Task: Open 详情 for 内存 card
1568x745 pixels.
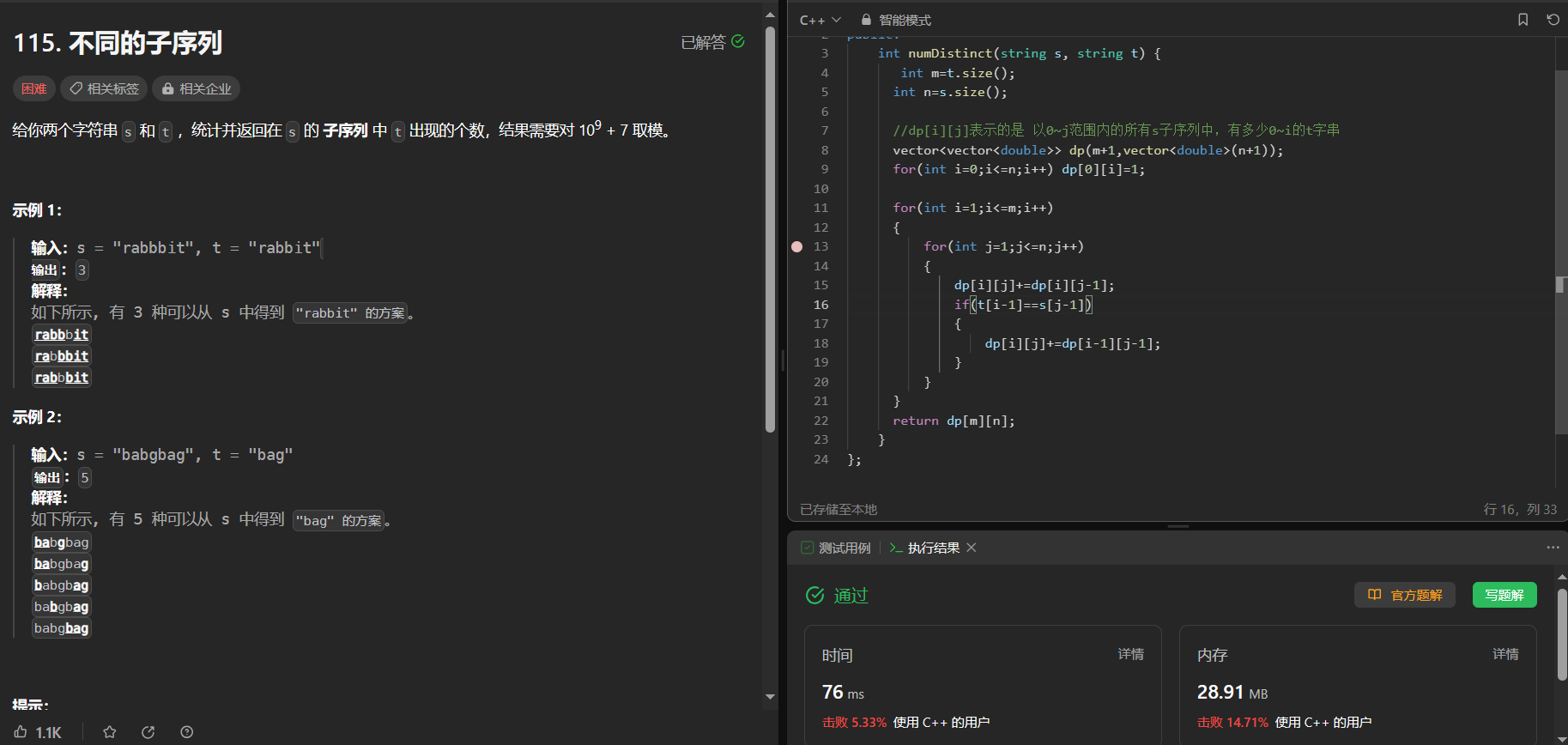Action: (x=1505, y=654)
